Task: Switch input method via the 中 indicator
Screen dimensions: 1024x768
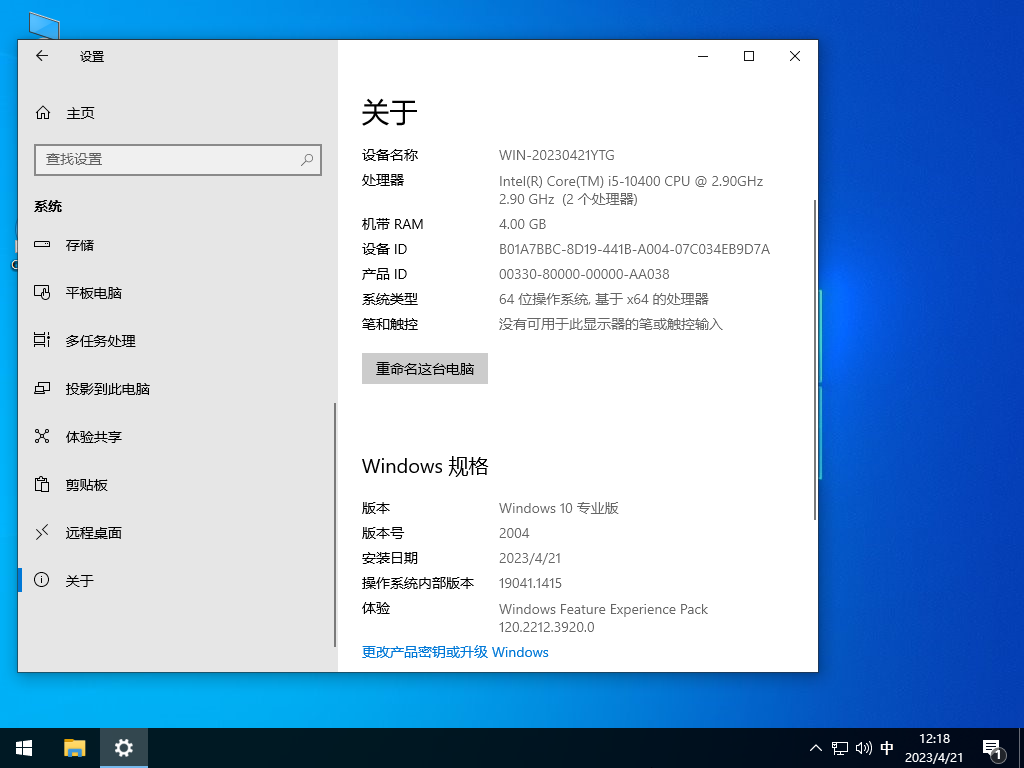Action: coord(887,747)
